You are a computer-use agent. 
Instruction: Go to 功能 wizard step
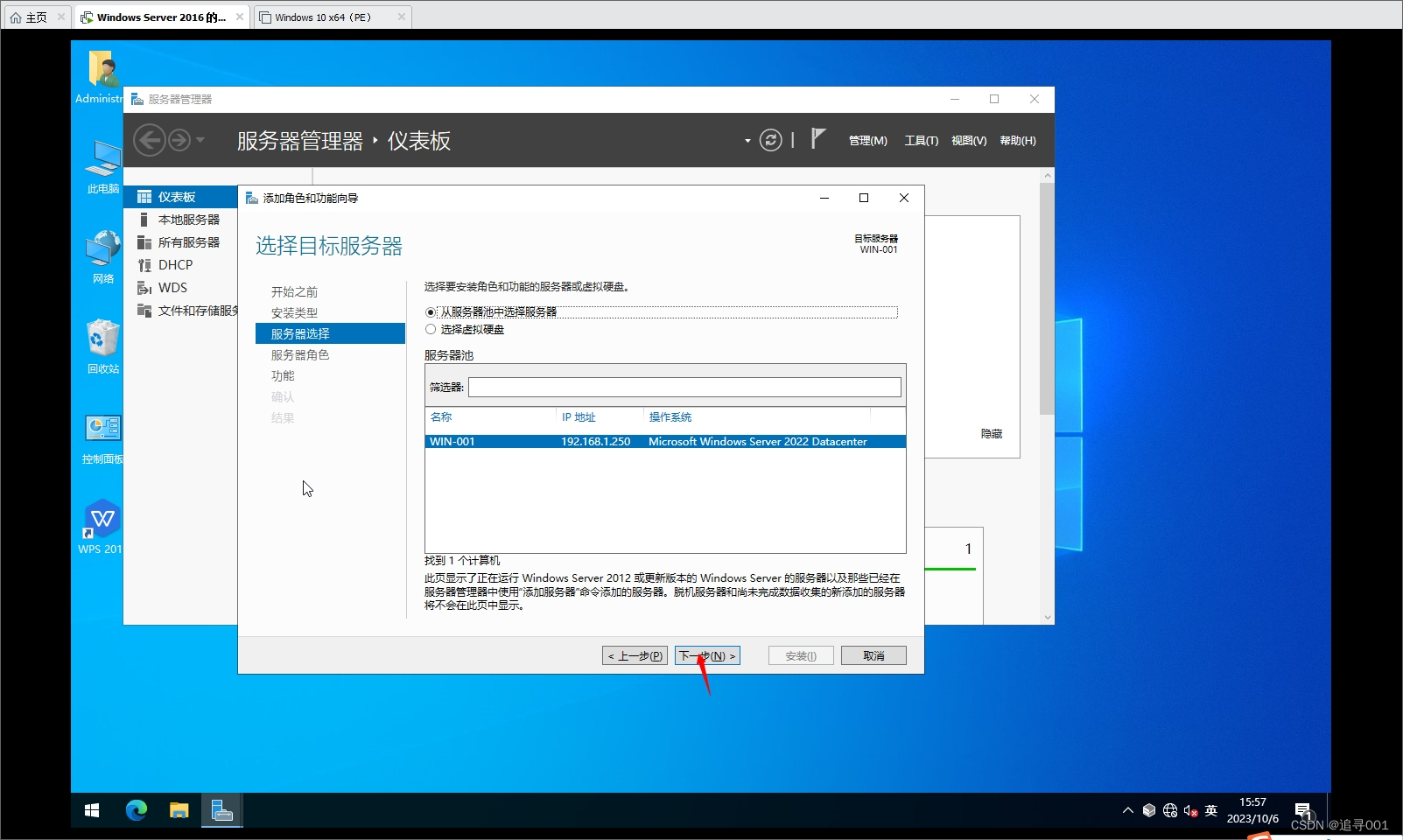pyautogui.click(x=283, y=376)
